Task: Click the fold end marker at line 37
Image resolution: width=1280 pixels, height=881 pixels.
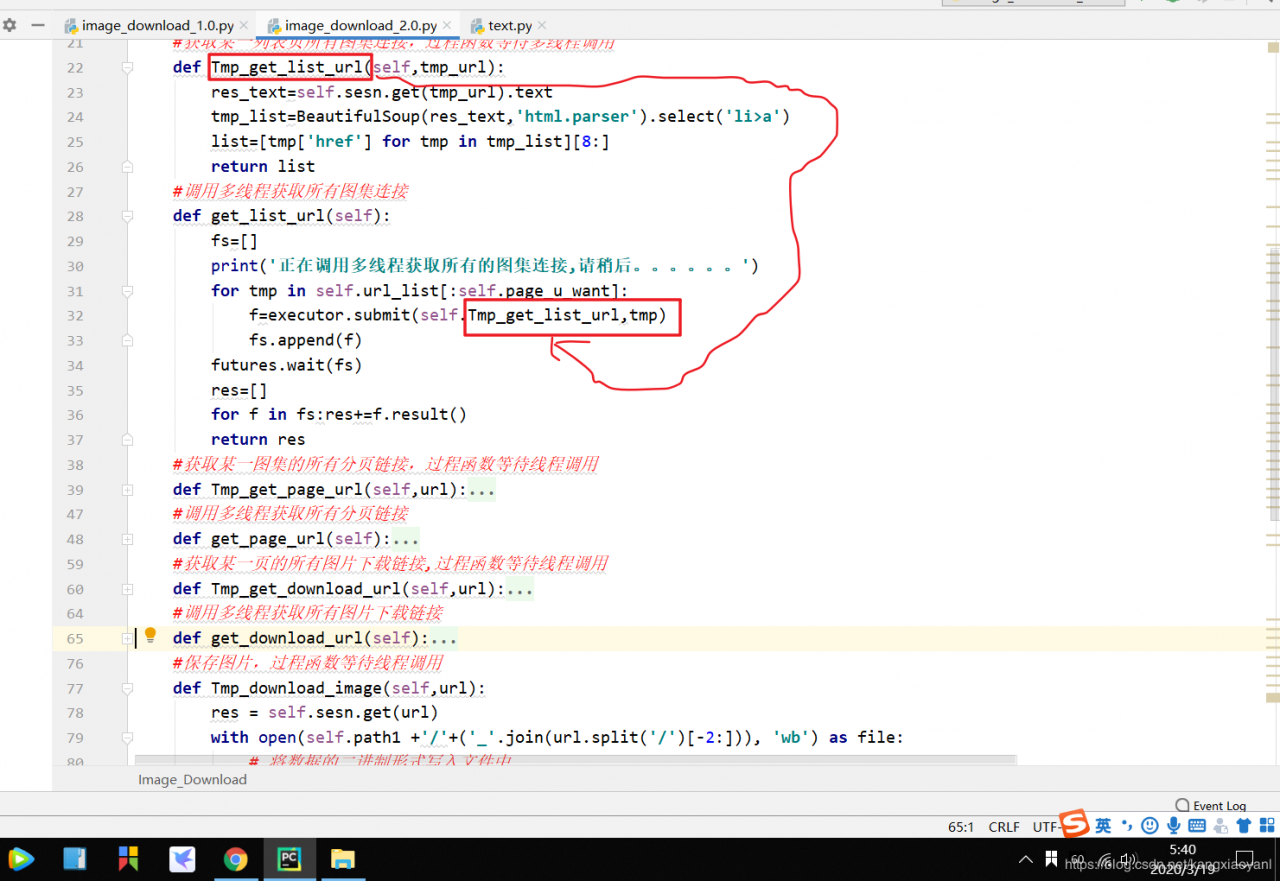Action: (127, 440)
